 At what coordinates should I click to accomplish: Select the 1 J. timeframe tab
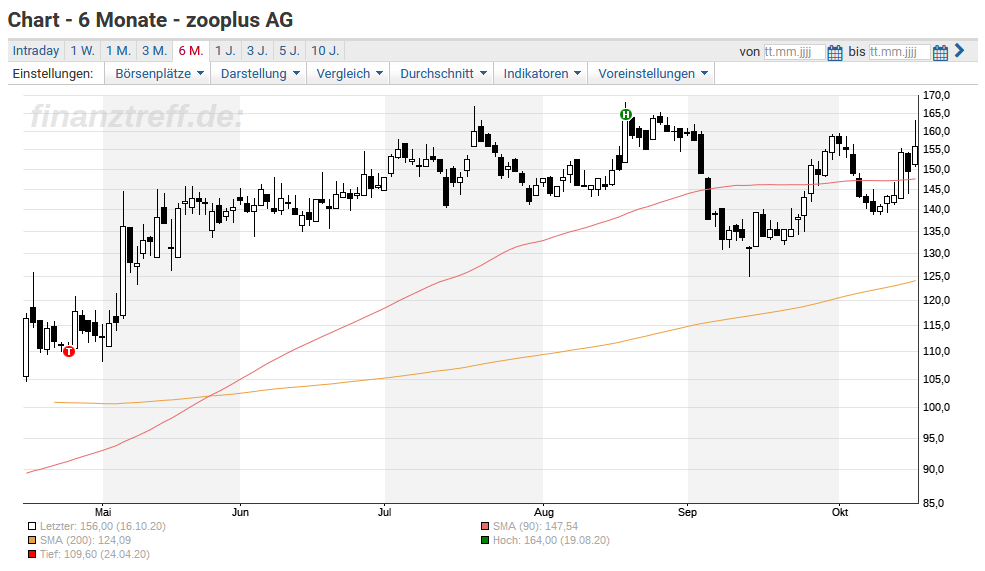(x=226, y=51)
